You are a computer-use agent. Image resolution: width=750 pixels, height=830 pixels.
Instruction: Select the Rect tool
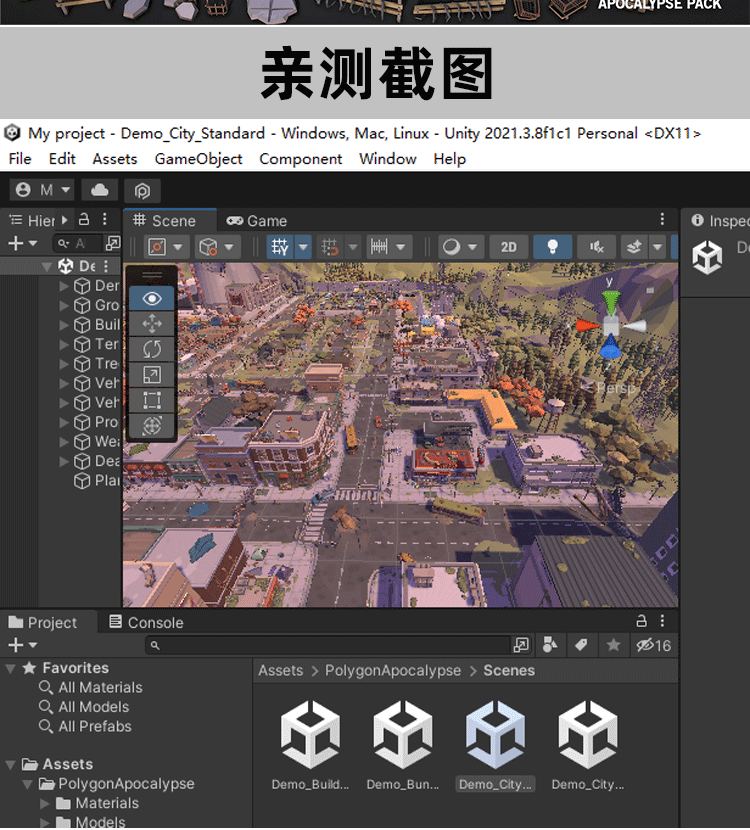point(152,401)
